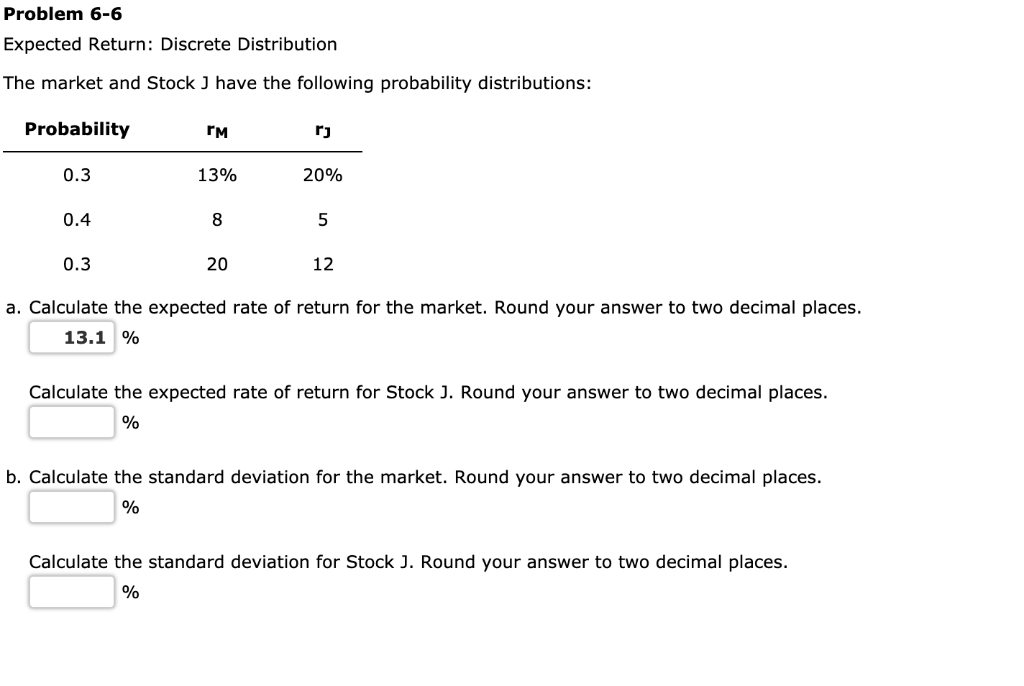Click the rM column header
1024x686 pixels.
coord(216,128)
